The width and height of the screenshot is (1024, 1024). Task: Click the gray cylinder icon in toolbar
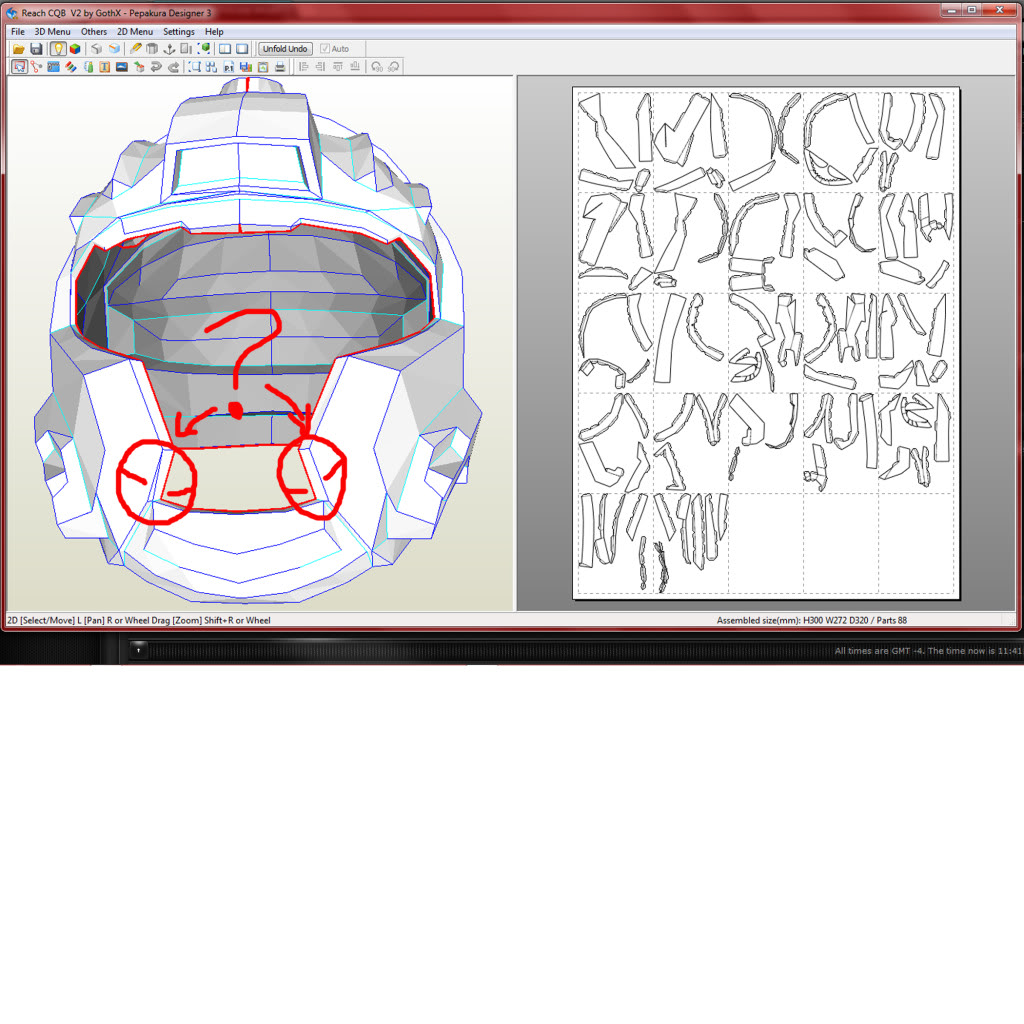click(x=152, y=49)
